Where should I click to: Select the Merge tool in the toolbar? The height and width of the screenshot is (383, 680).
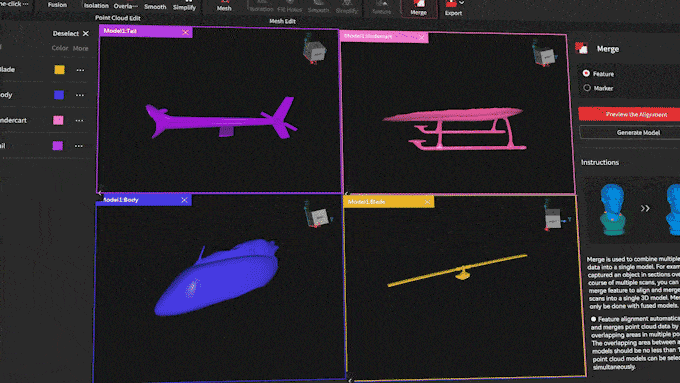tap(418, 8)
